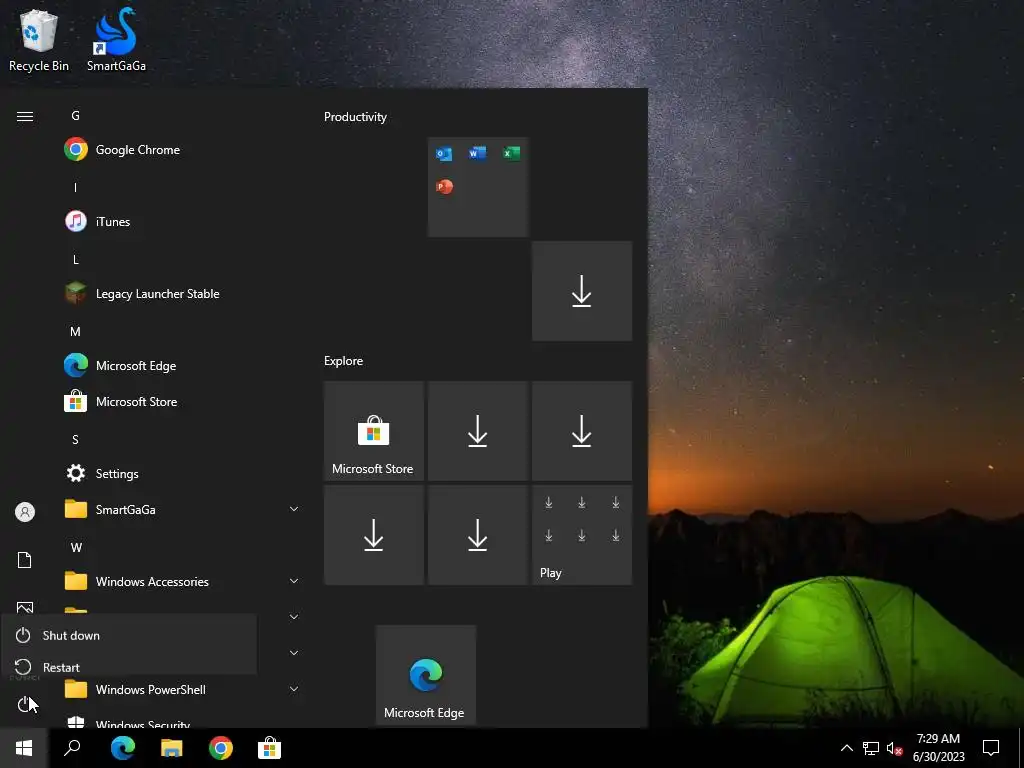Open Documents icon in Start sidebar
1024x768 pixels.
click(25, 560)
